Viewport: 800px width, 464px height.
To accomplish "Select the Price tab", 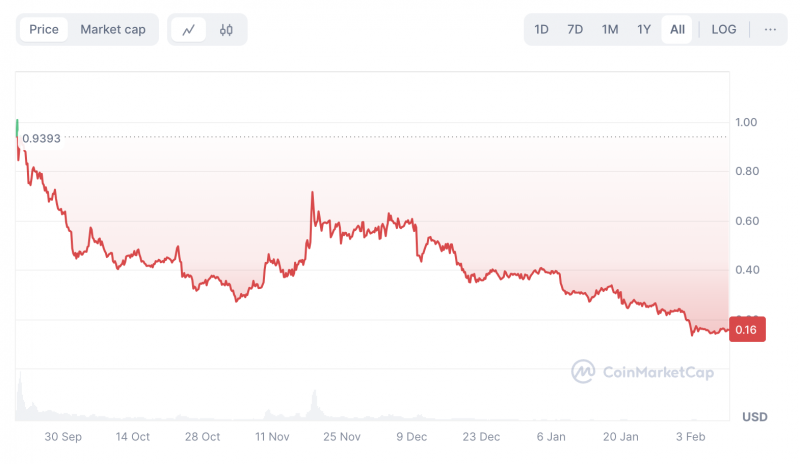I will tap(44, 30).
